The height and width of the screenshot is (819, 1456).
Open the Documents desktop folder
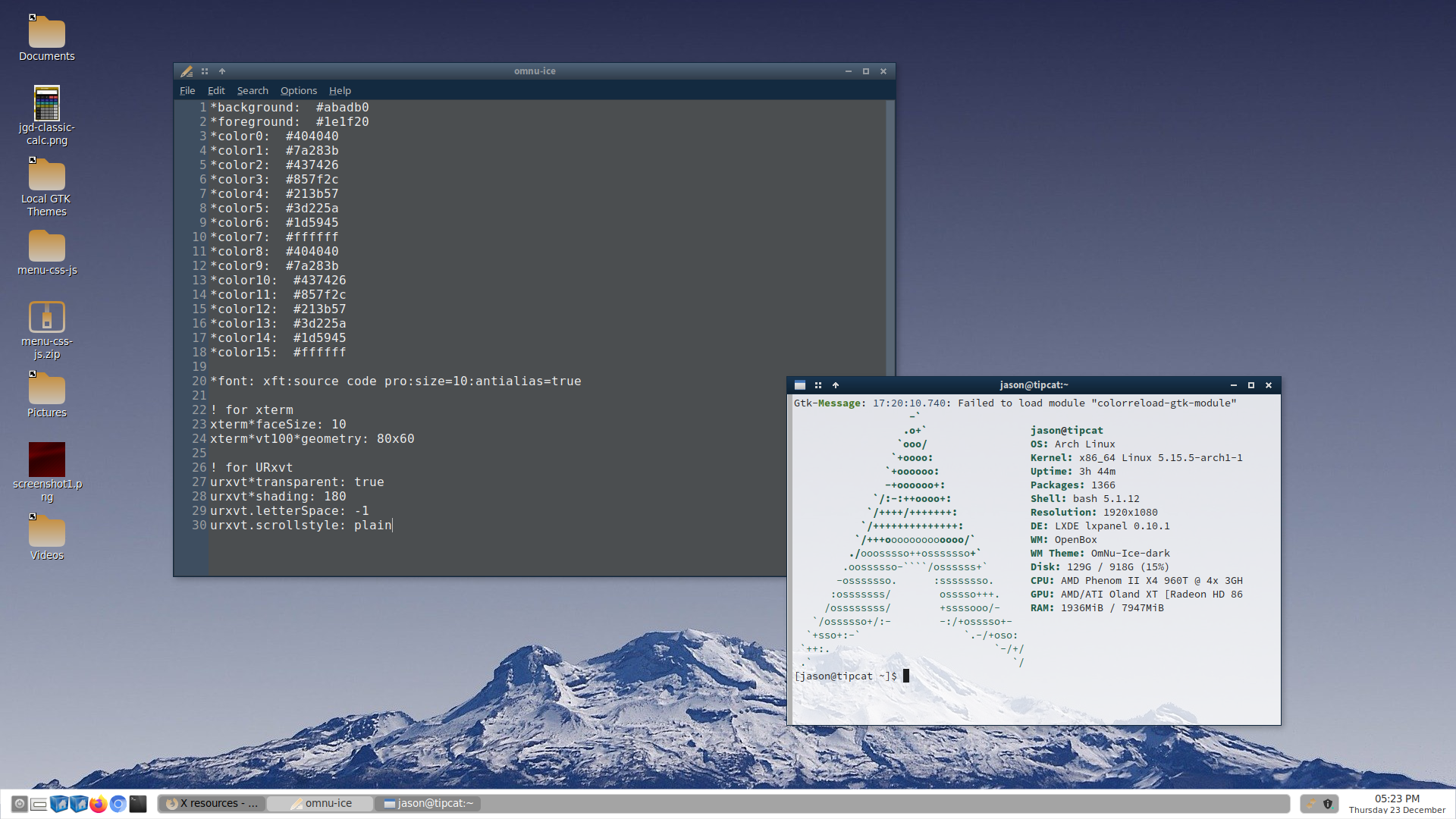tap(47, 38)
